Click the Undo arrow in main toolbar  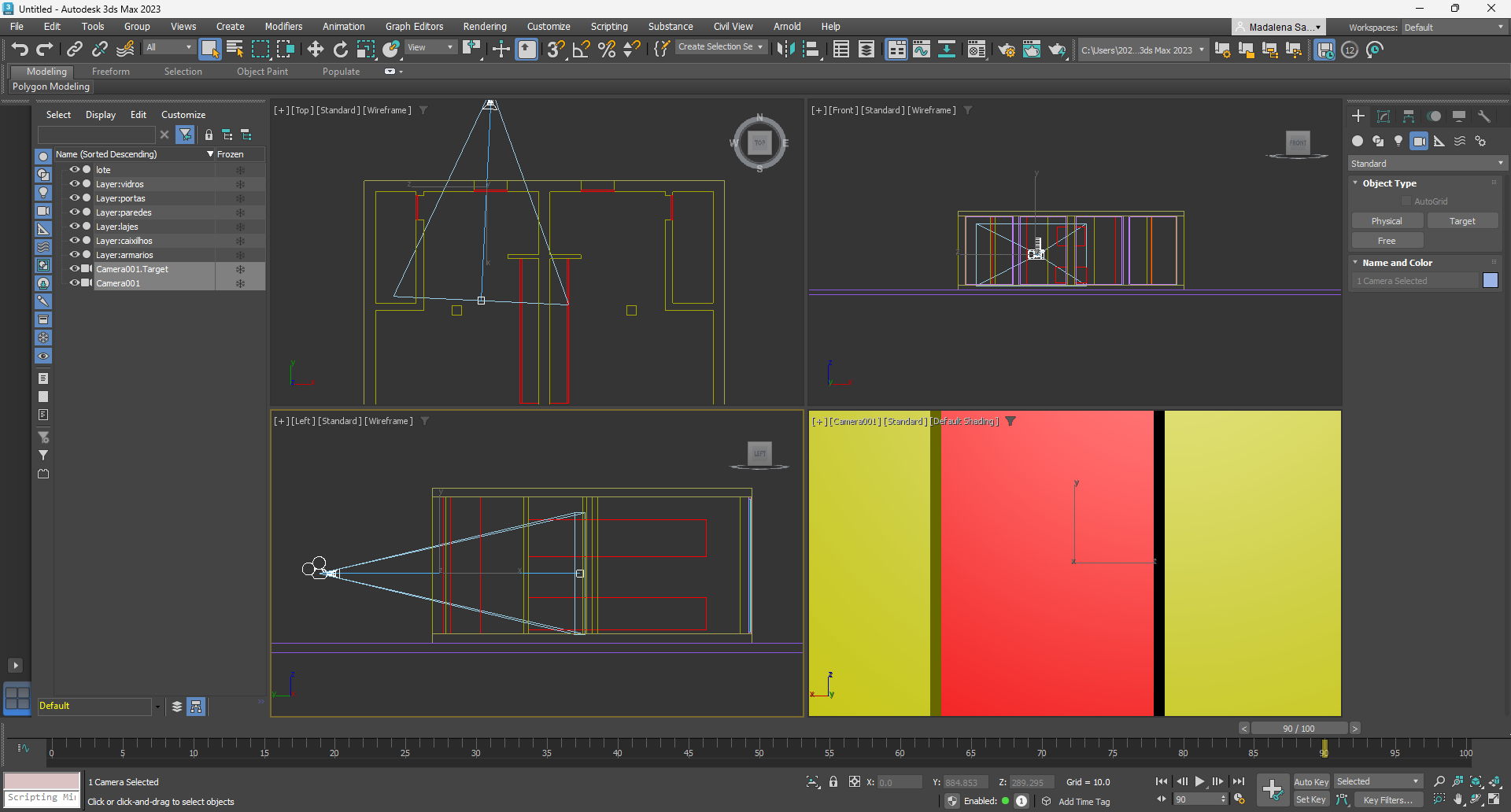[x=20, y=50]
